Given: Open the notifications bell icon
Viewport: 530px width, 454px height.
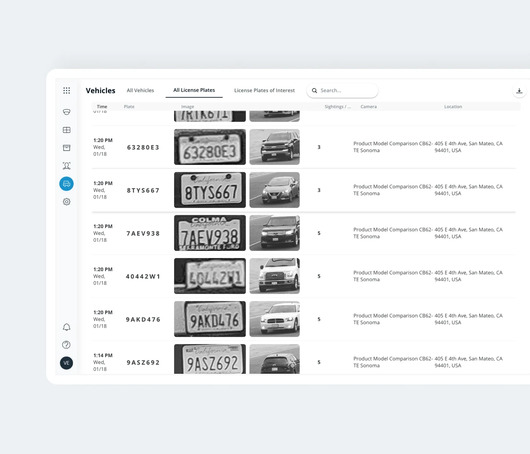Looking at the screenshot, I should (x=67, y=327).
